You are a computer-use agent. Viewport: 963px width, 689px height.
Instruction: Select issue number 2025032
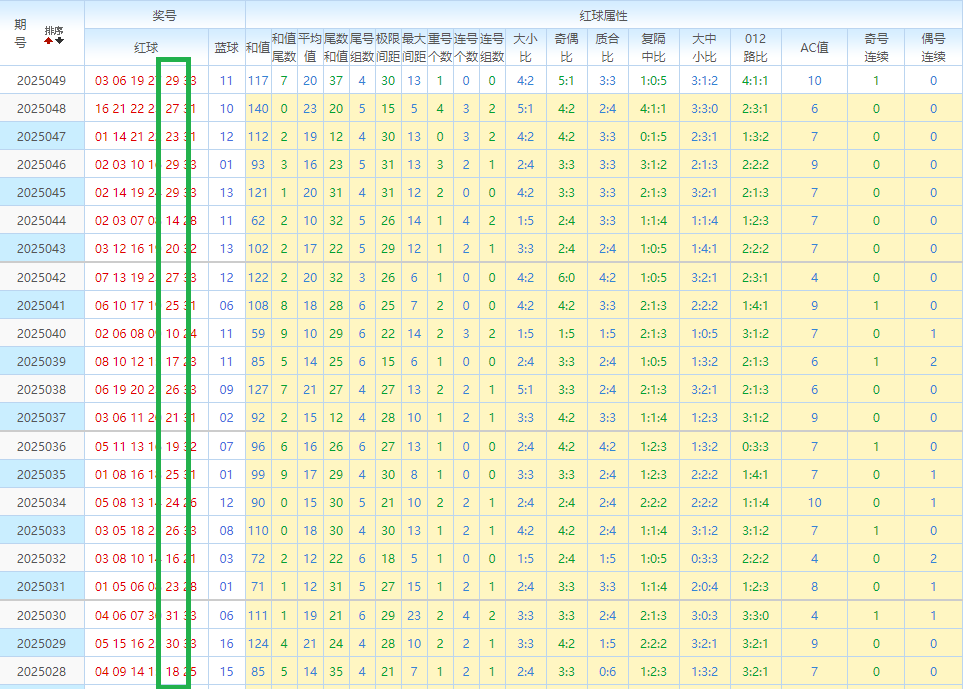coord(41,558)
